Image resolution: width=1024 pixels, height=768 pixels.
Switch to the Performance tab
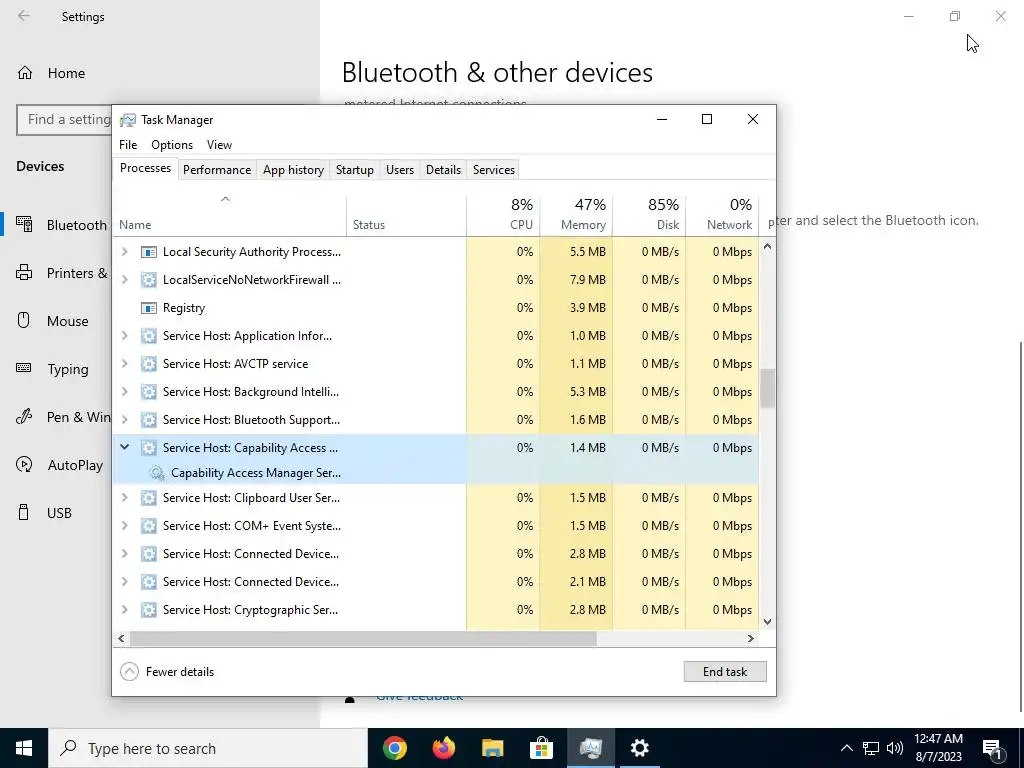click(x=217, y=170)
